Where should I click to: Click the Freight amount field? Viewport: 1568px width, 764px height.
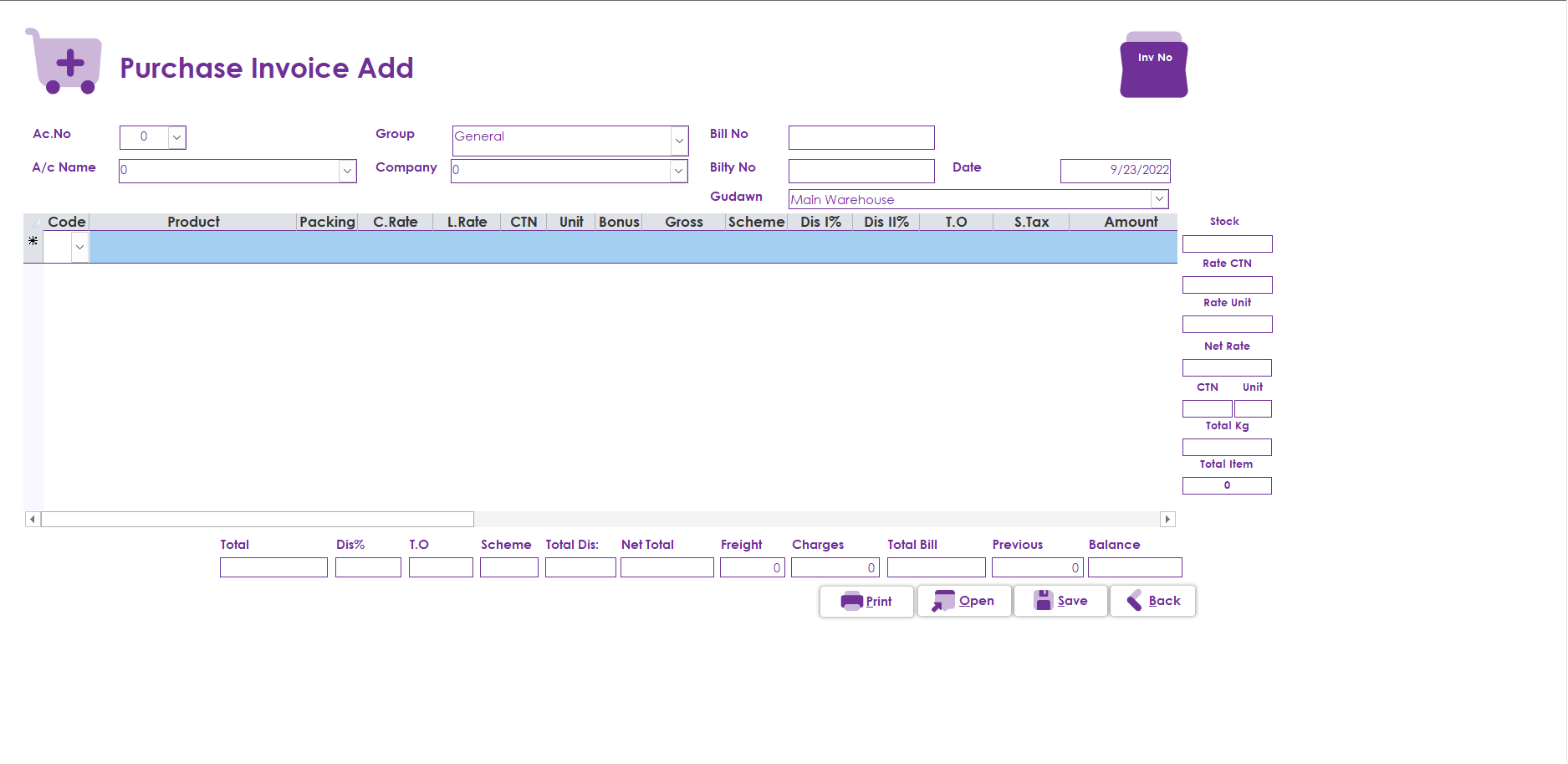[x=752, y=568]
